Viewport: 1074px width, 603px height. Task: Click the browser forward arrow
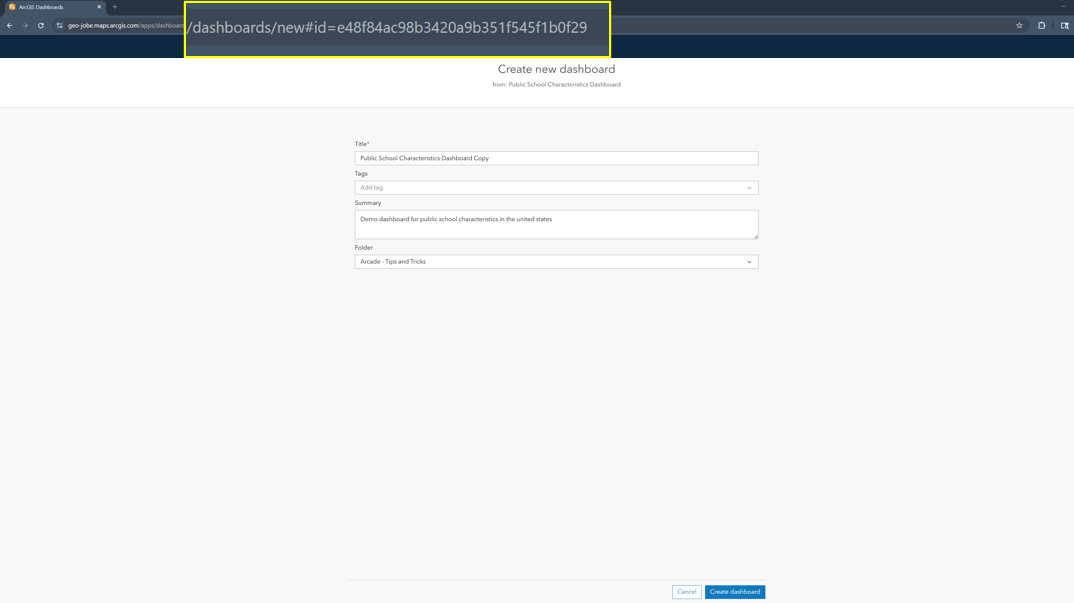25,25
